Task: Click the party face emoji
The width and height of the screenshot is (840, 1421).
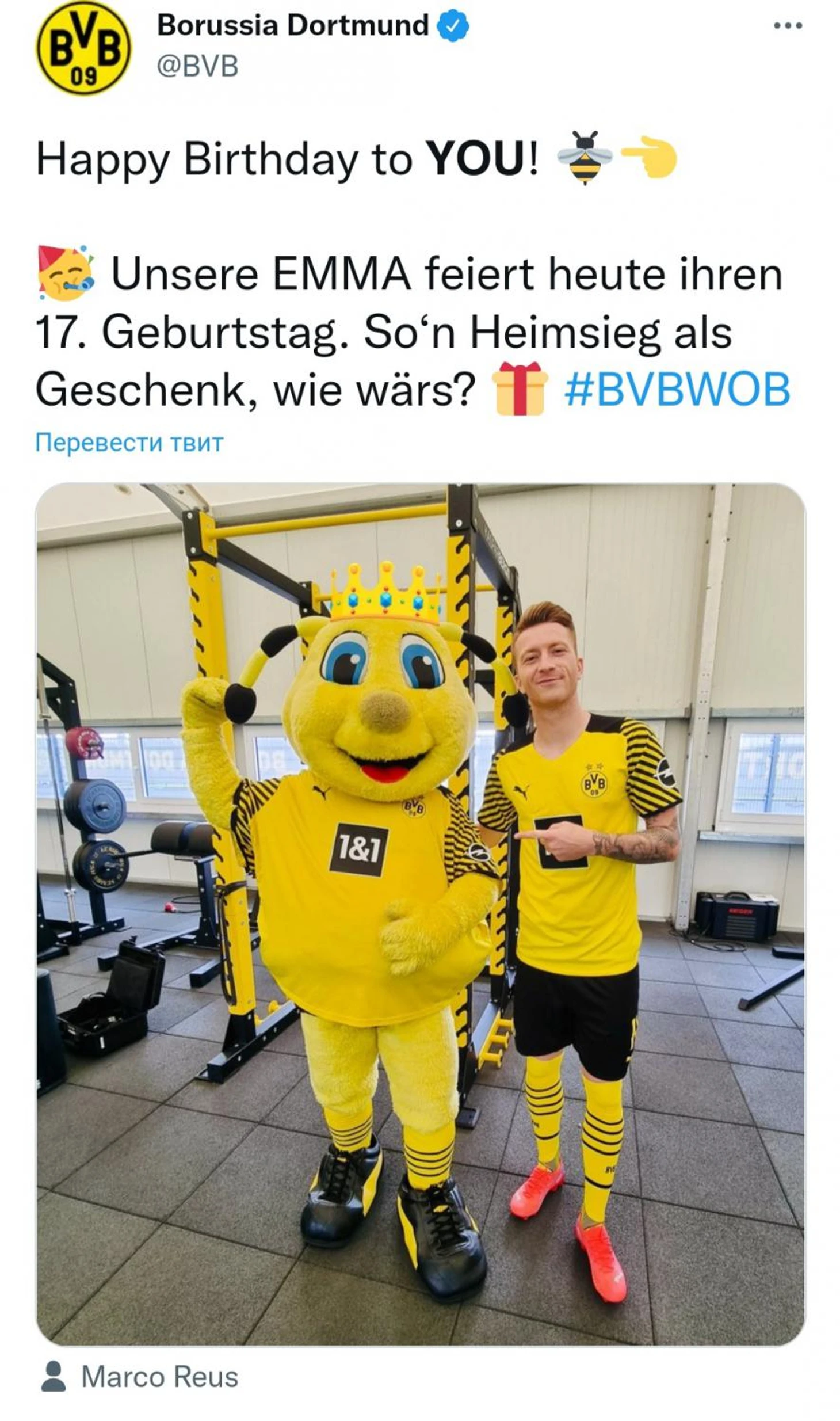Action: (66, 273)
